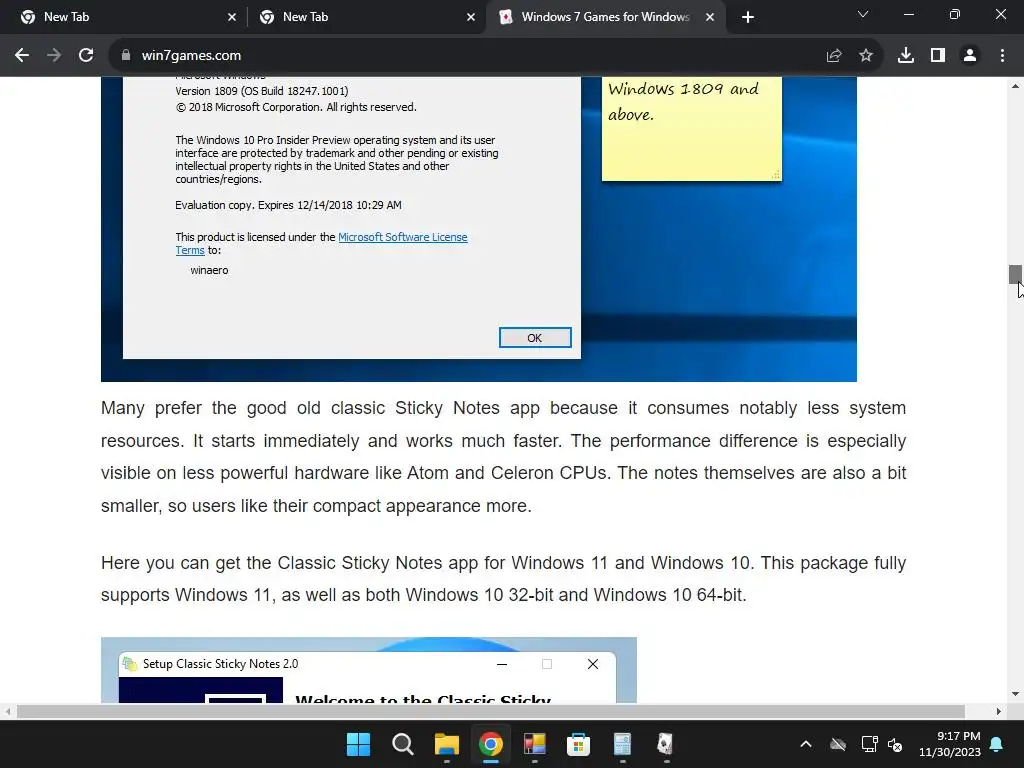Close the first New Tab
The width and height of the screenshot is (1024, 768).
(232, 17)
